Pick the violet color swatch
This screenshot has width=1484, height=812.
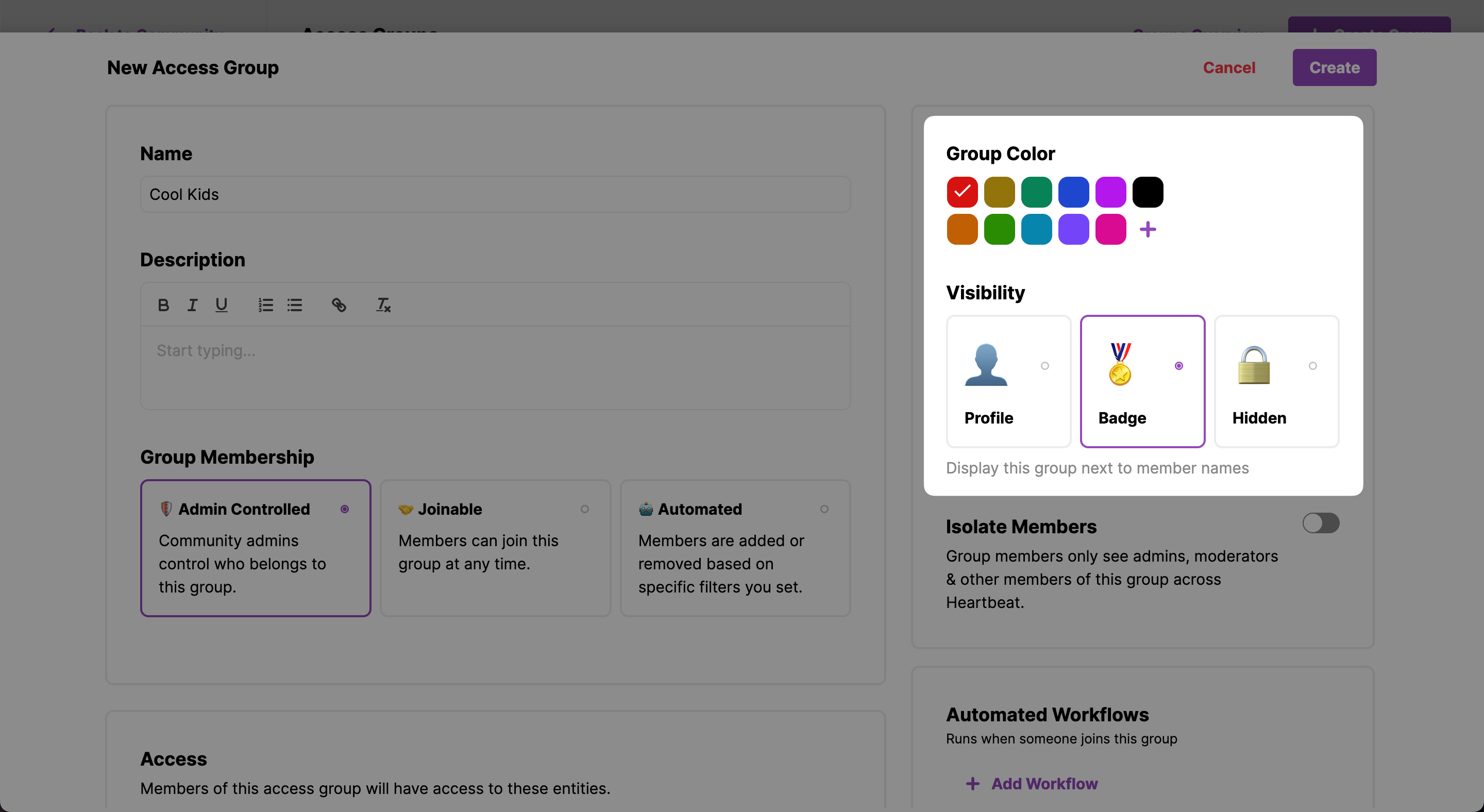coord(1073,229)
